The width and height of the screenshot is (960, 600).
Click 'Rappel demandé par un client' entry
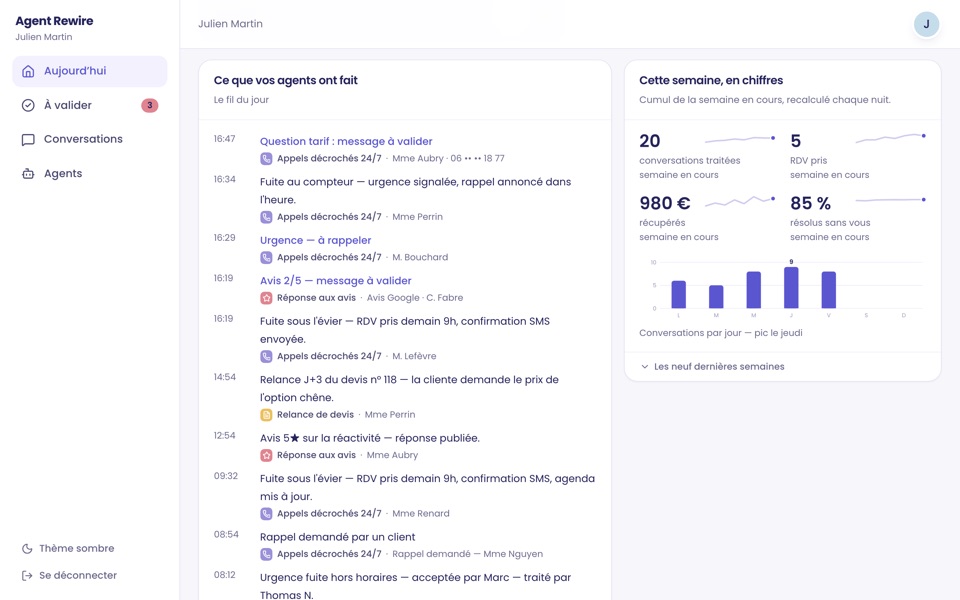(337, 537)
